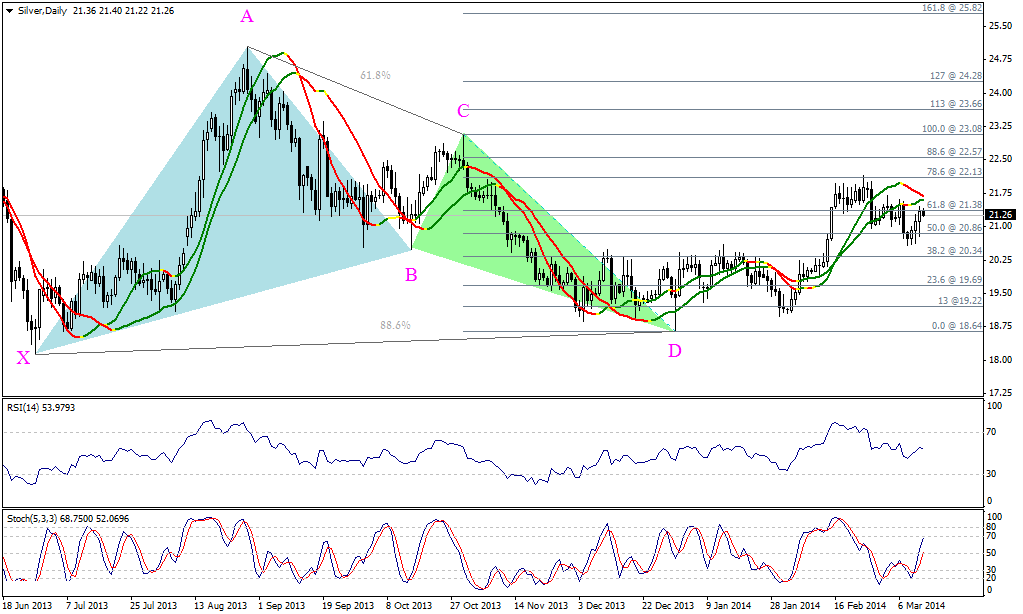The image size is (1023, 614).
Task: Click the Stoch(5,3,3) indicator label
Action: (x=68, y=519)
